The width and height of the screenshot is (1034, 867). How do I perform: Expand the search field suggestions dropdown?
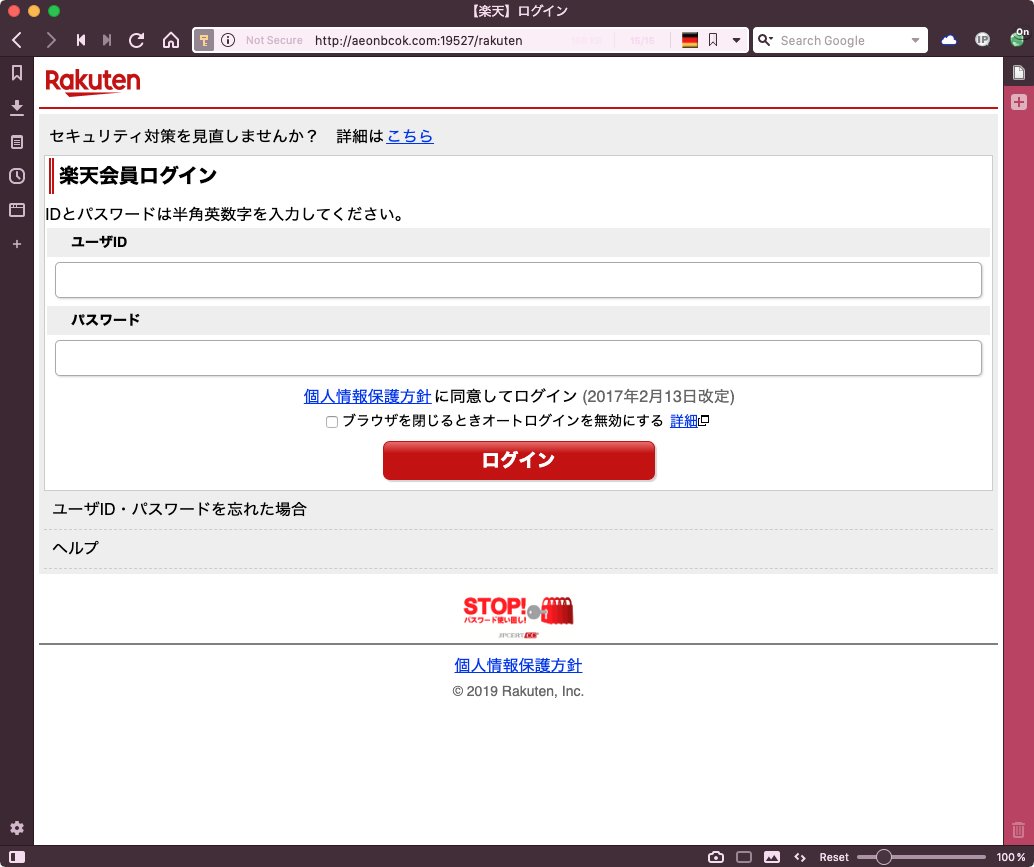pos(915,40)
